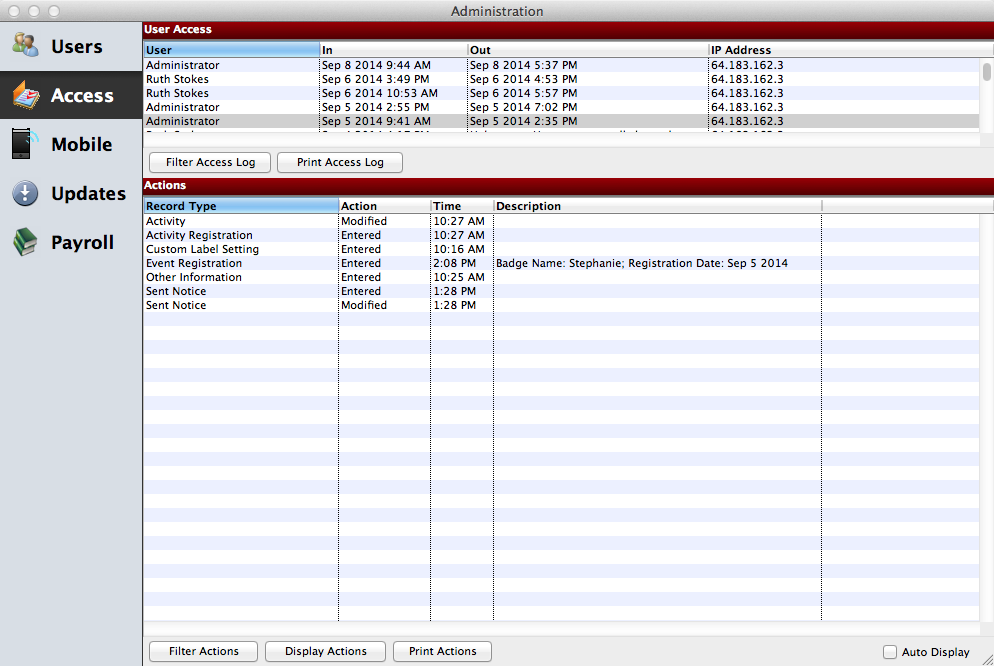Sort access log by User column
The height and width of the screenshot is (666, 994).
[230, 50]
